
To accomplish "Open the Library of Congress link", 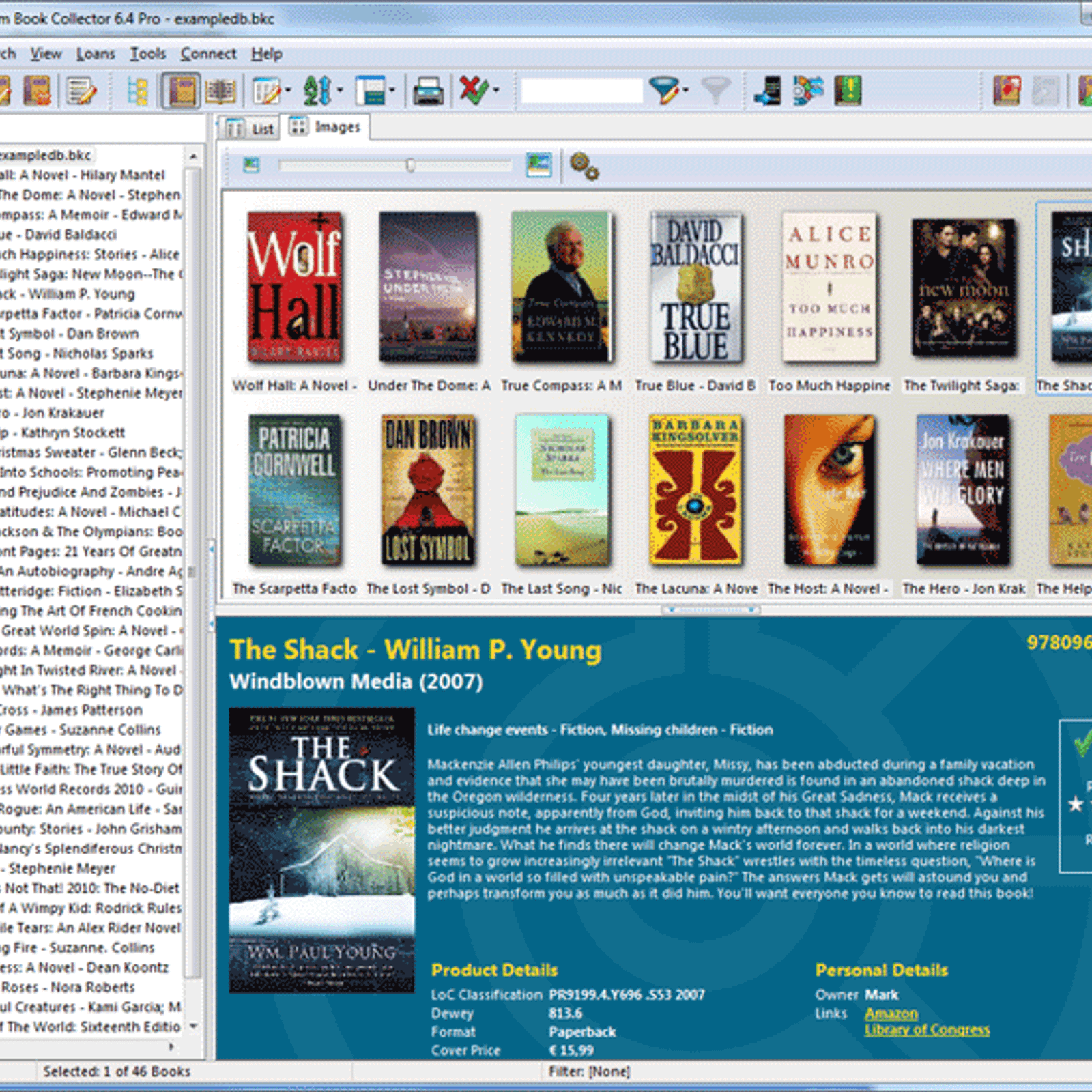I will tap(927, 1030).
